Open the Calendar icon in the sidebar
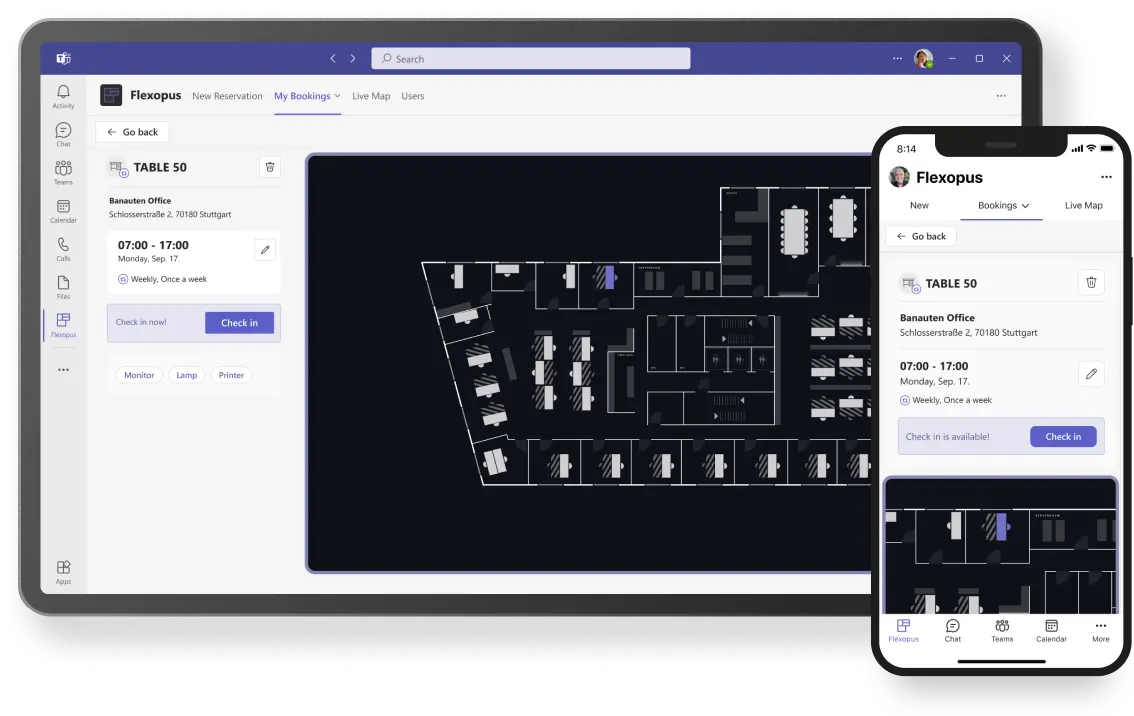 tap(63, 208)
